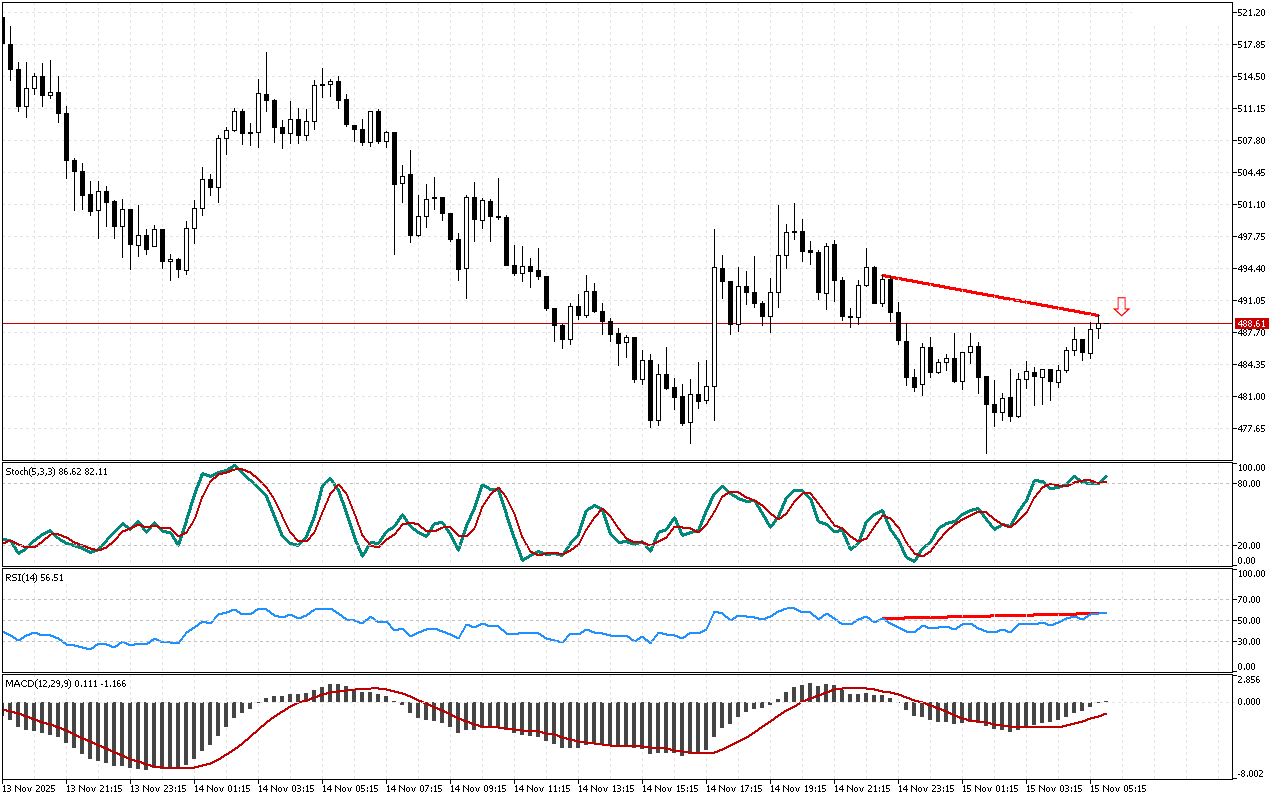The height and width of the screenshot is (800, 1280).
Task: Click the 20.00 level on Stochastic scale
Action: point(1249,546)
